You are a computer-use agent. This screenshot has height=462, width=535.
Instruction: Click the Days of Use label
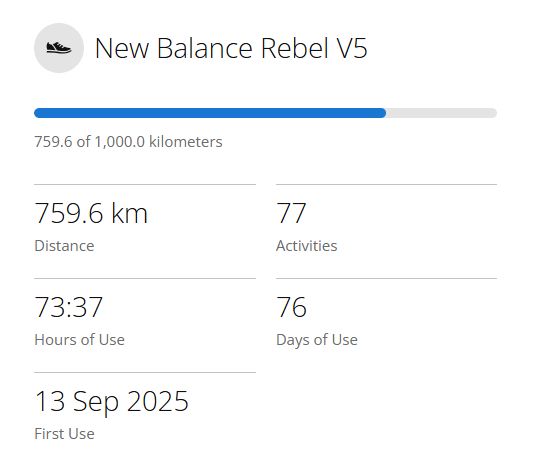pos(317,340)
